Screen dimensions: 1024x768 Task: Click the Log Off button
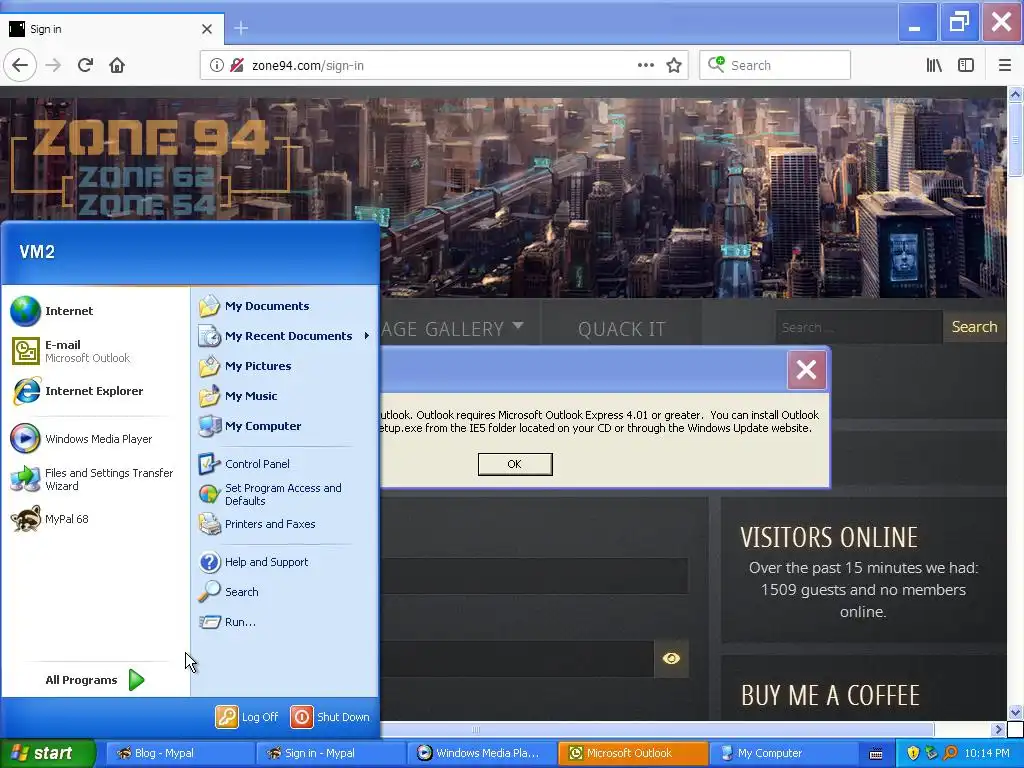pyautogui.click(x=248, y=717)
